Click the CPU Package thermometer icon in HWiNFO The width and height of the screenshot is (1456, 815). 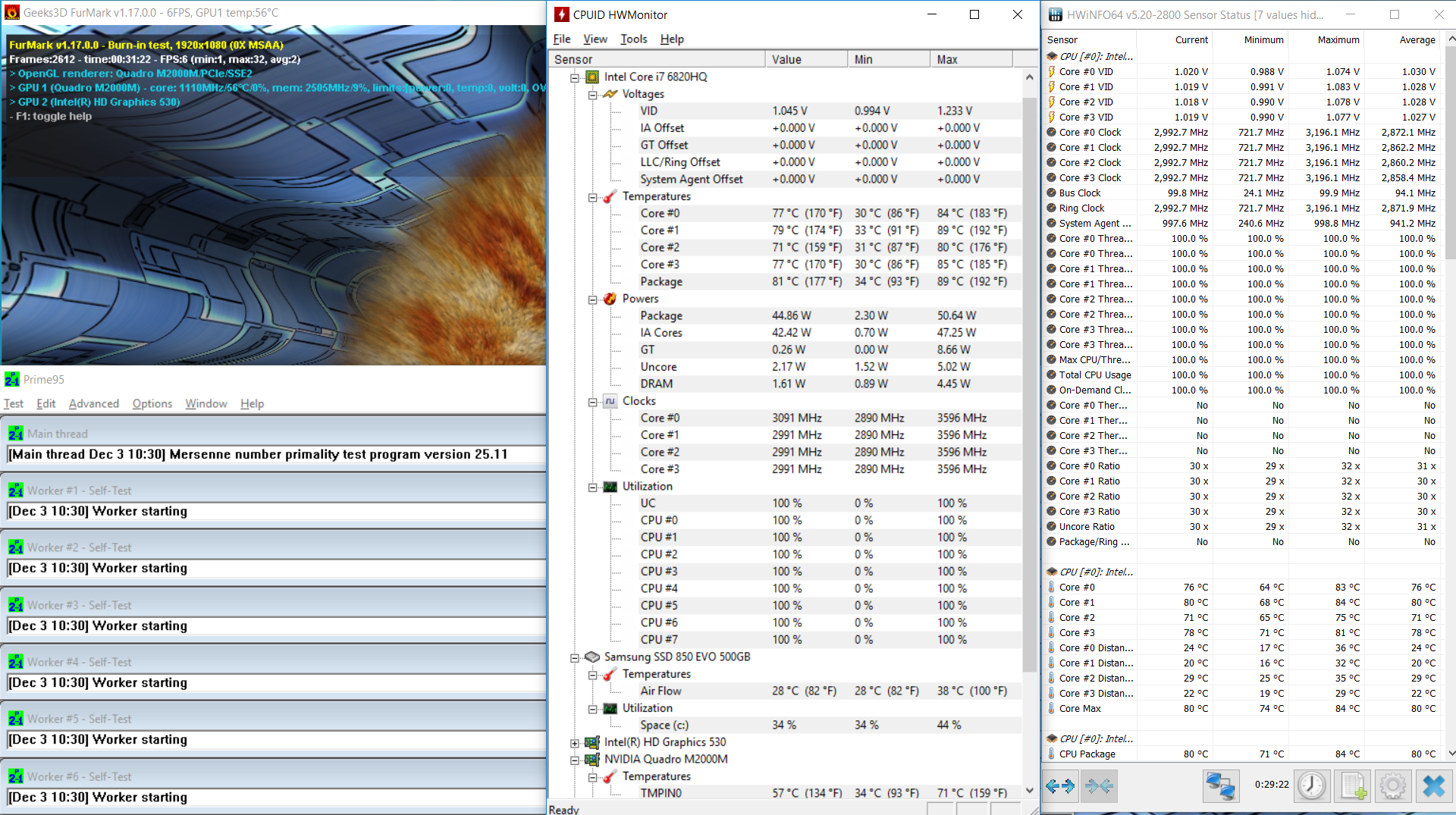click(1052, 754)
